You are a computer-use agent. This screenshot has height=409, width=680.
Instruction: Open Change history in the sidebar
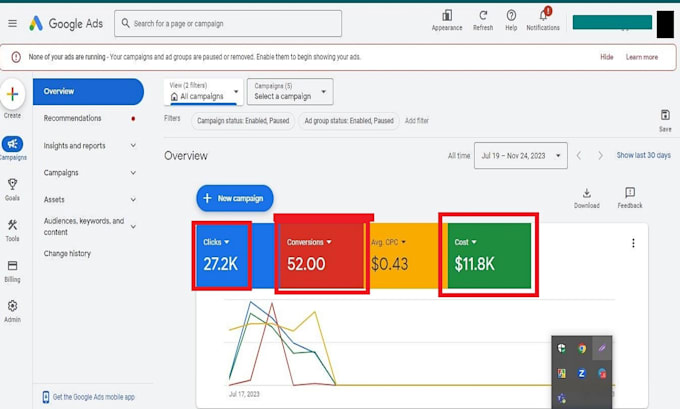pos(67,254)
